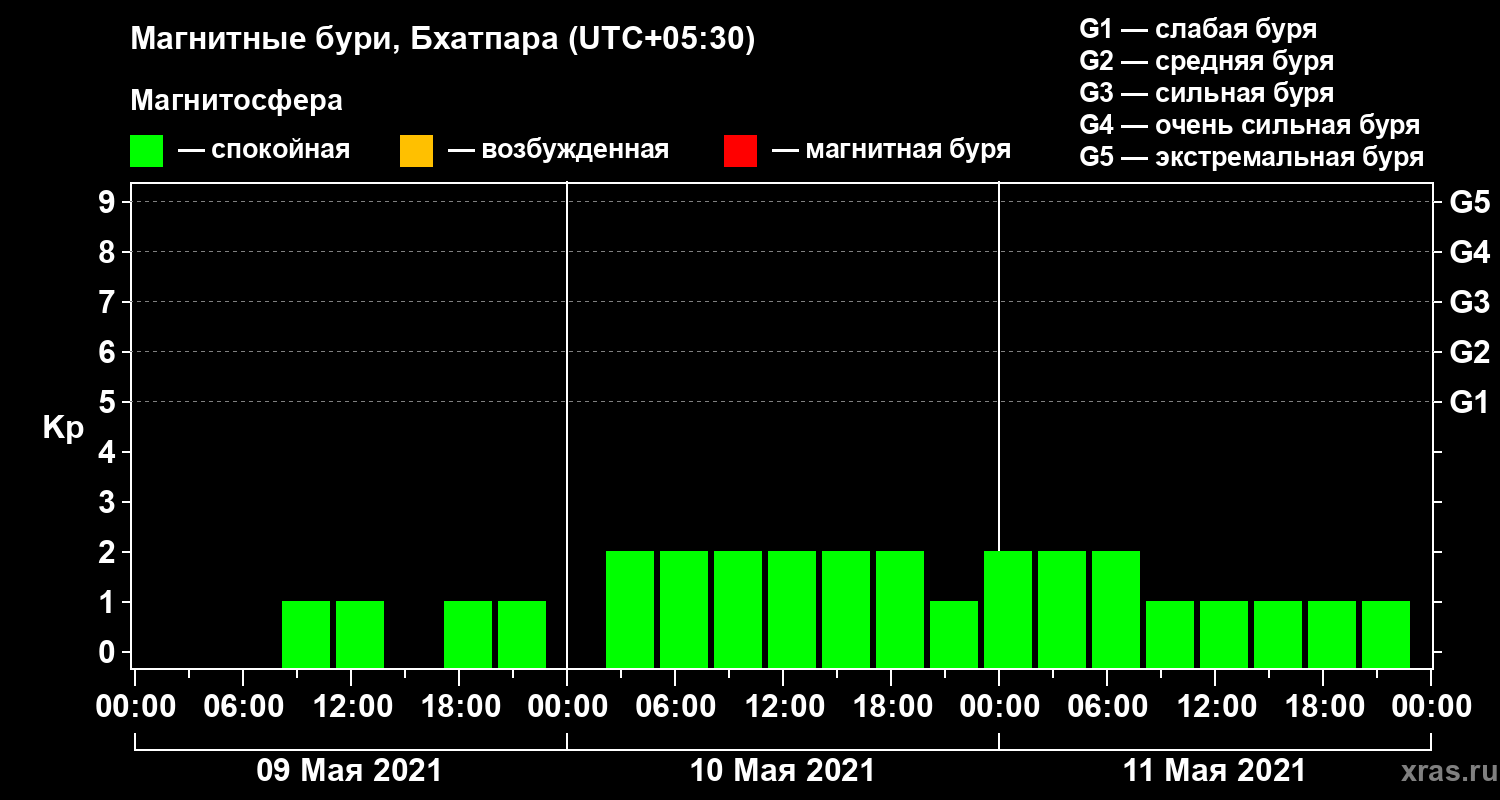Viewport: 1500px width, 800px height.
Task: Click the 'G3 — сильная буря' legend line
Action: pyautogui.click(x=1206, y=93)
